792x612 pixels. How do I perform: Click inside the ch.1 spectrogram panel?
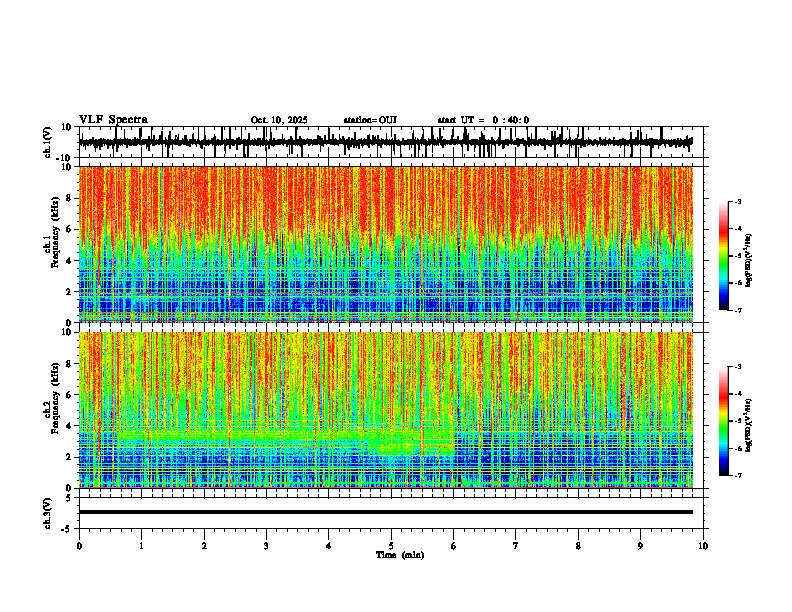(x=385, y=244)
